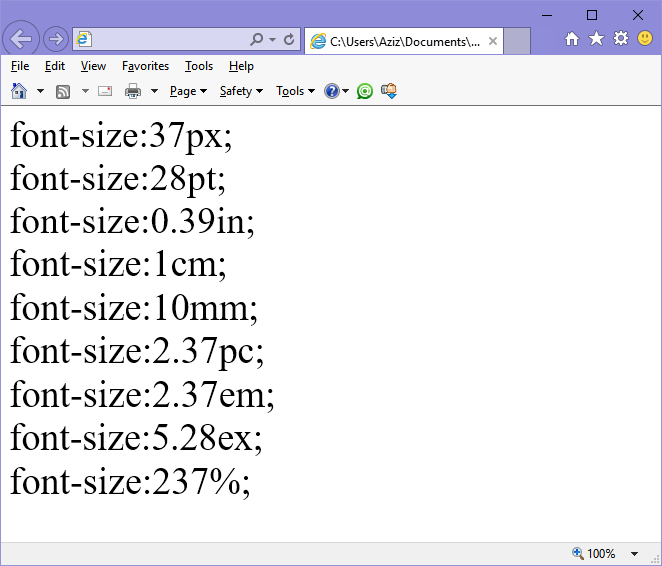The height and width of the screenshot is (566, 662).
Task: Click the messenger people toolbar icon
Action: pos(389,91)
